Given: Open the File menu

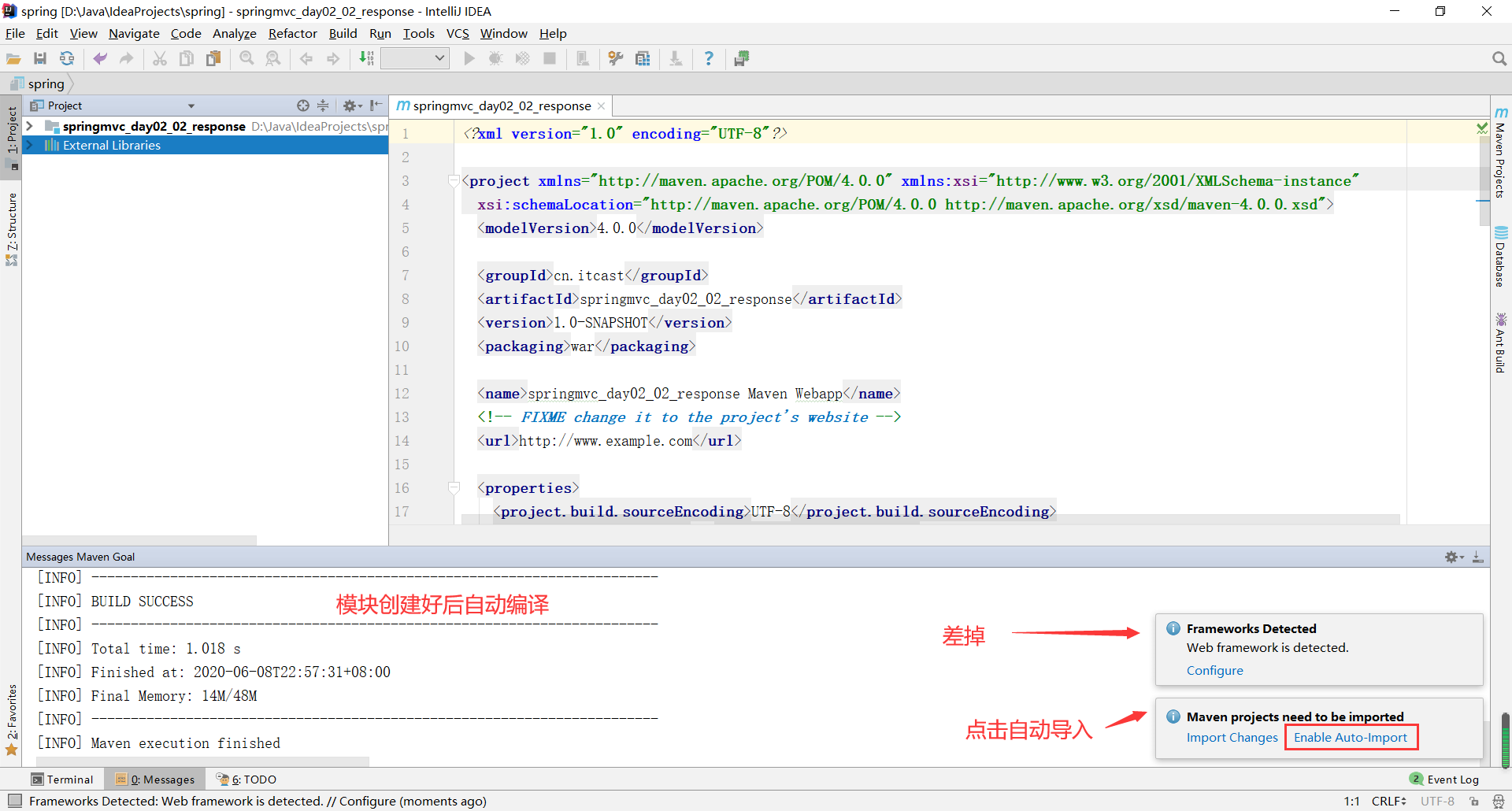Looking at the screenshot, I should pos(15,33).
